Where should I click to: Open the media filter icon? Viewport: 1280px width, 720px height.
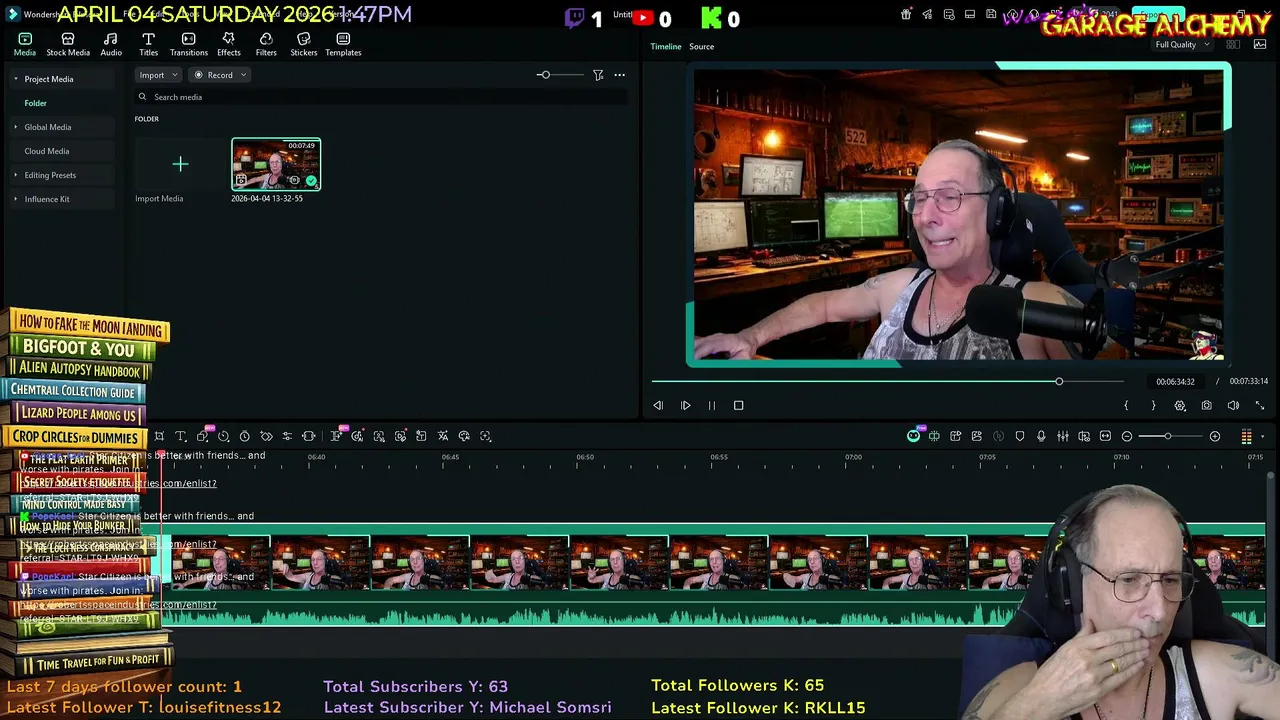(x=598, y=75)
